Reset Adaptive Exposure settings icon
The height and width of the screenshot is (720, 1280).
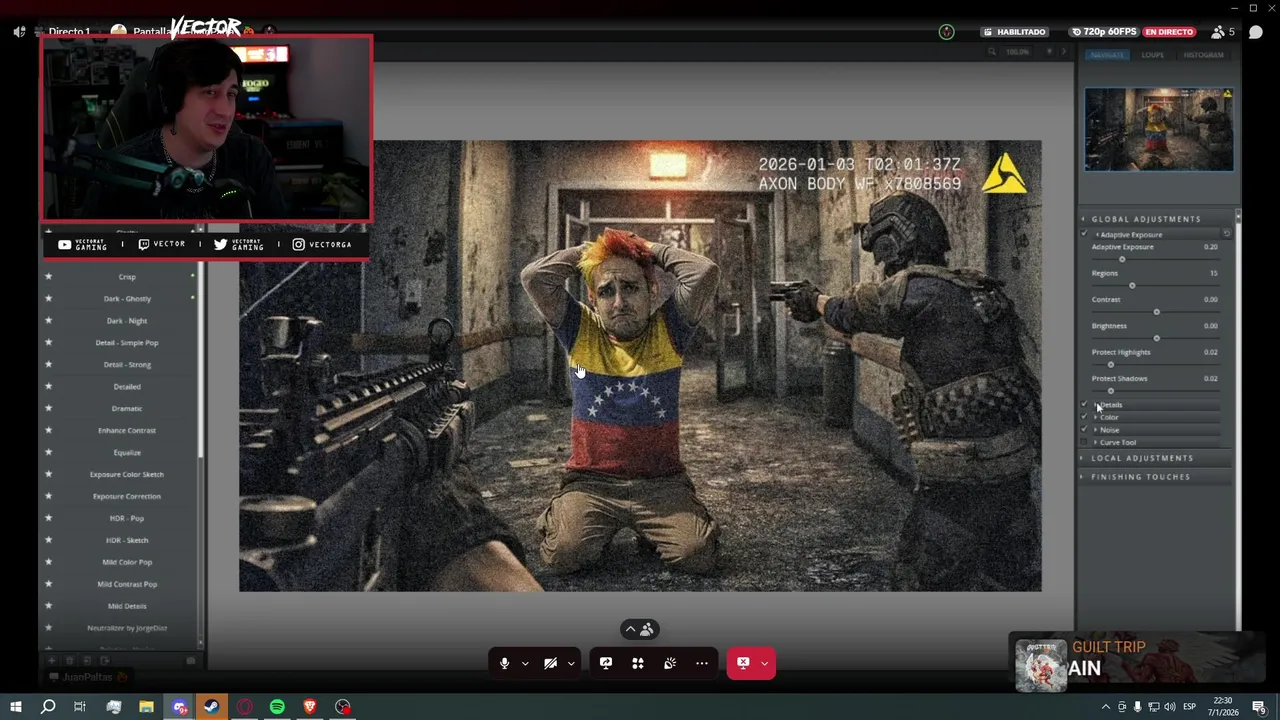(1227, 234)
